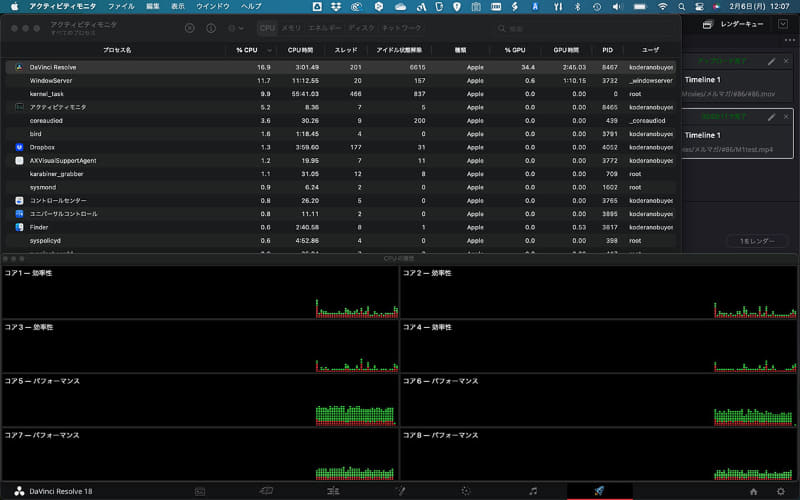
Task: Select the DaVinci Resolve process row
Action: 340,67
